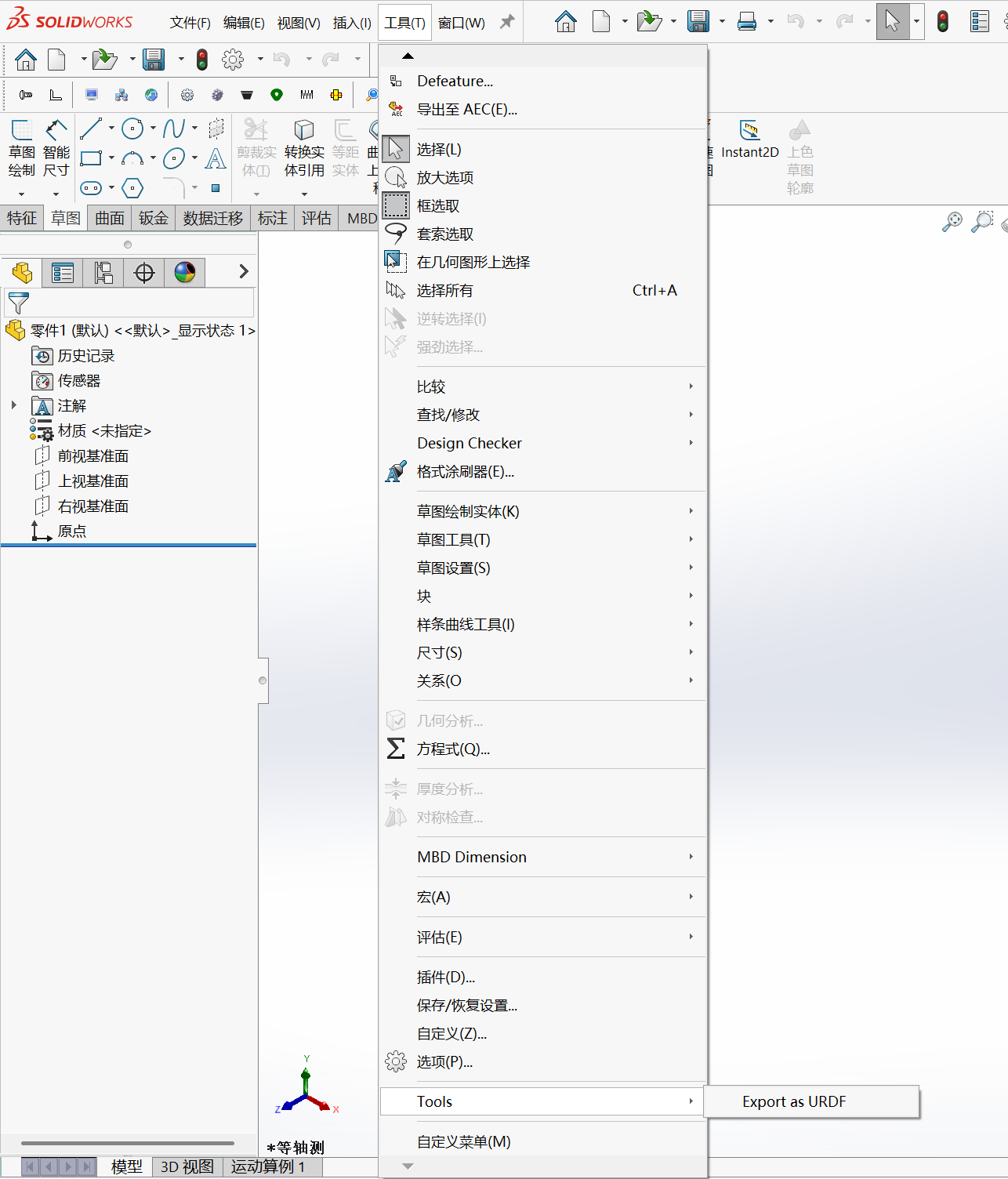
Task: Open the FeatureManager design tree tab
Action: (22, 273)
